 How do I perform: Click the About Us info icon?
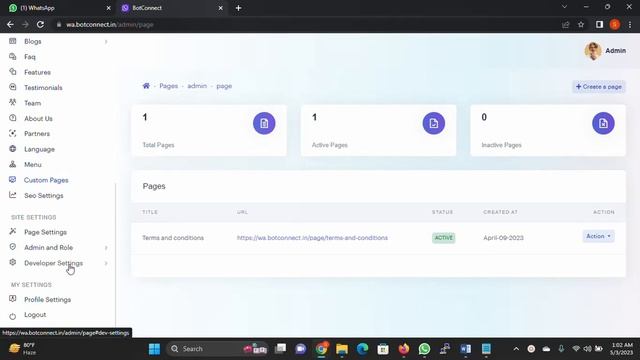(x=13, y=118)
